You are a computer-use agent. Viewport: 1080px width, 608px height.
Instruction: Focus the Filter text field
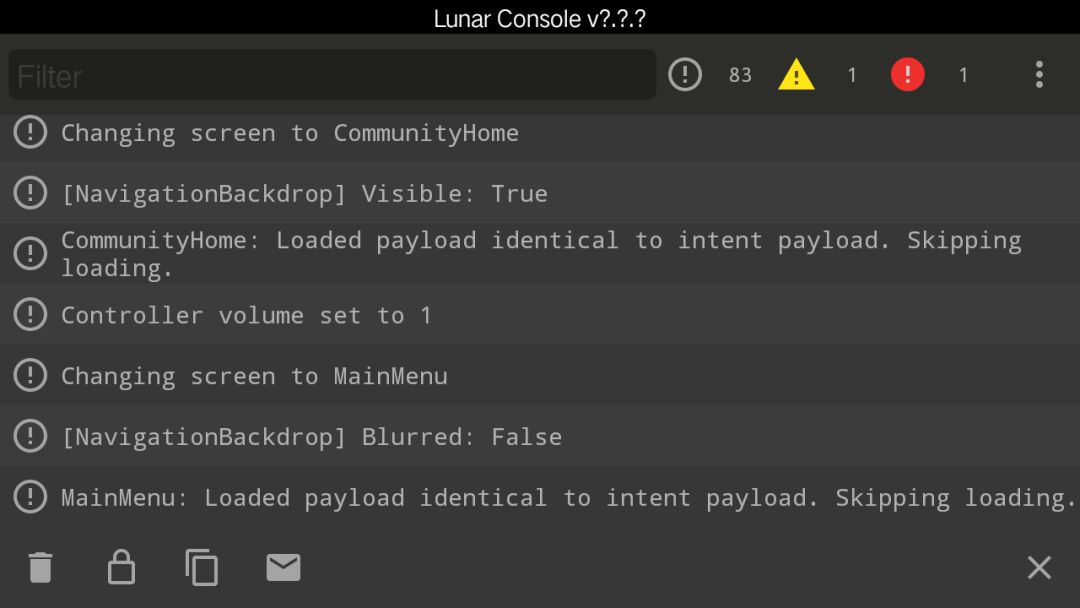pos(332,74)
